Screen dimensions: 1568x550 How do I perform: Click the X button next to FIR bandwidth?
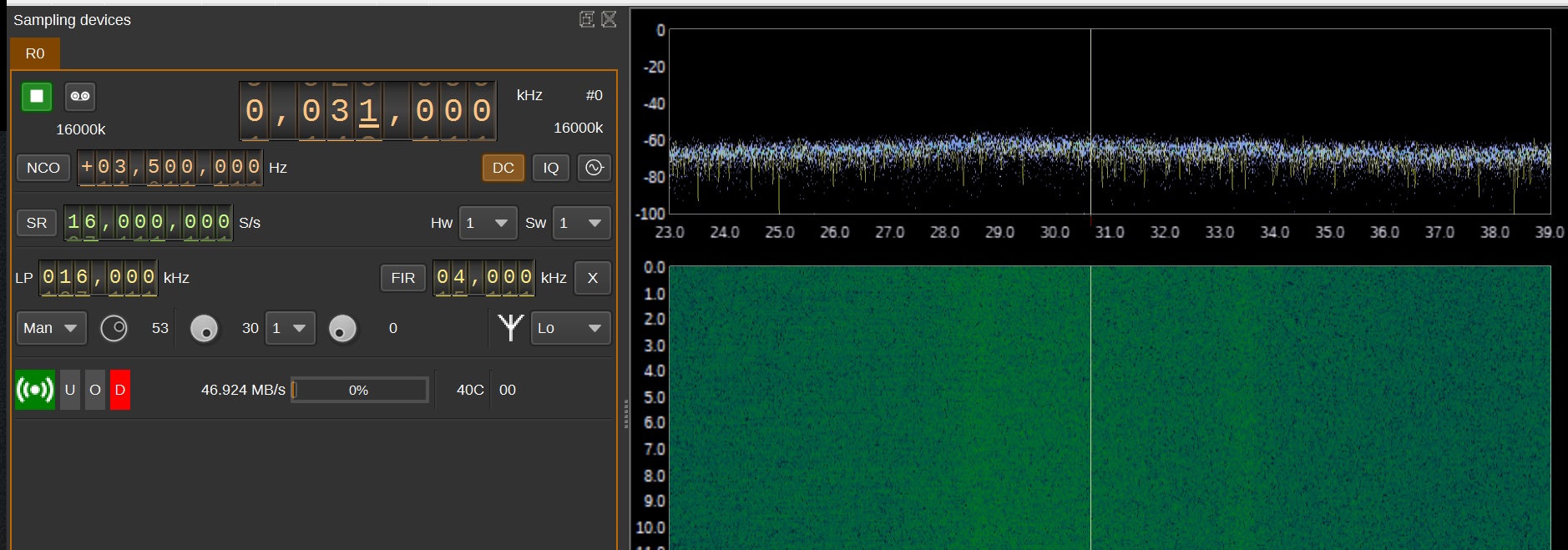593,278
